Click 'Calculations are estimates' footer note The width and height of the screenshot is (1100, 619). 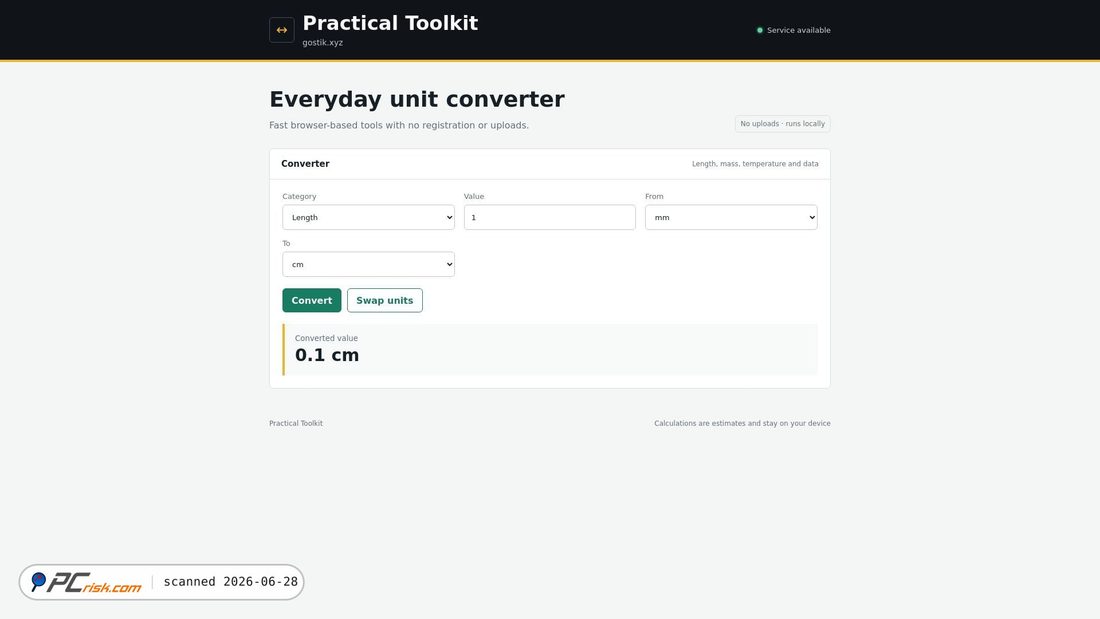coord(742,423)
